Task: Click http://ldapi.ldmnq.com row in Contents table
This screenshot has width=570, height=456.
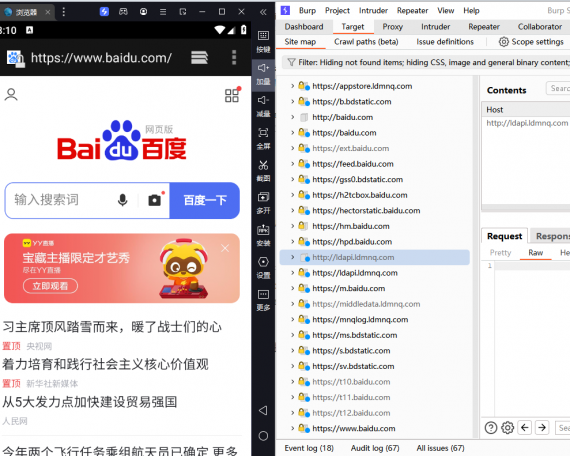Action: (x=527, y=123)
